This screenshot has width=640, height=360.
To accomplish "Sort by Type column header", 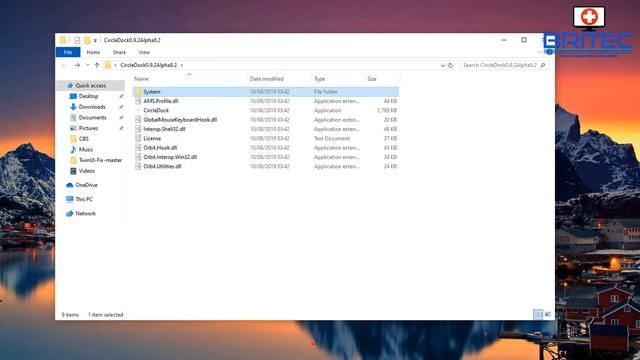I will pos(320,79).
